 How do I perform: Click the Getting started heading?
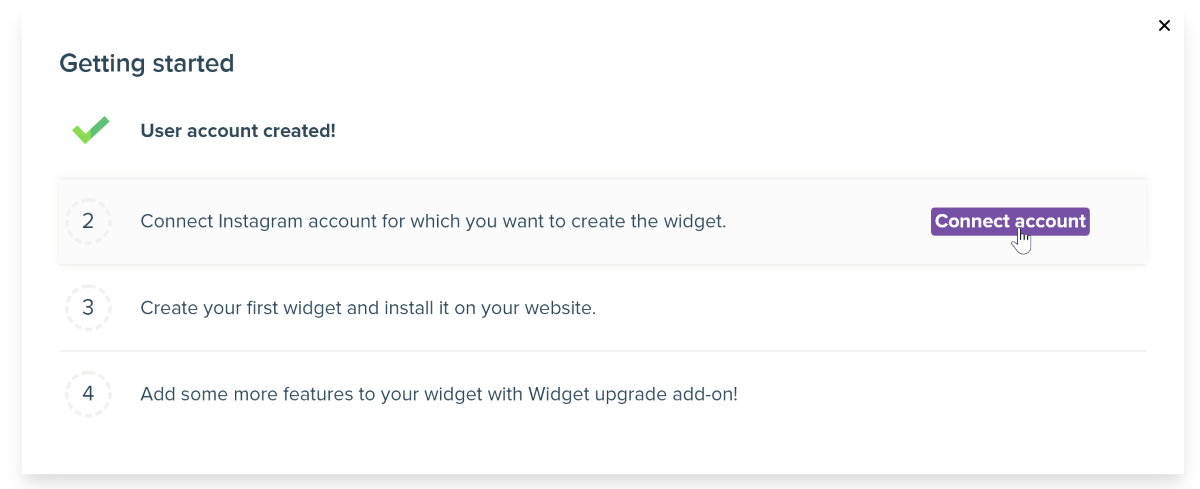[146, 64]
